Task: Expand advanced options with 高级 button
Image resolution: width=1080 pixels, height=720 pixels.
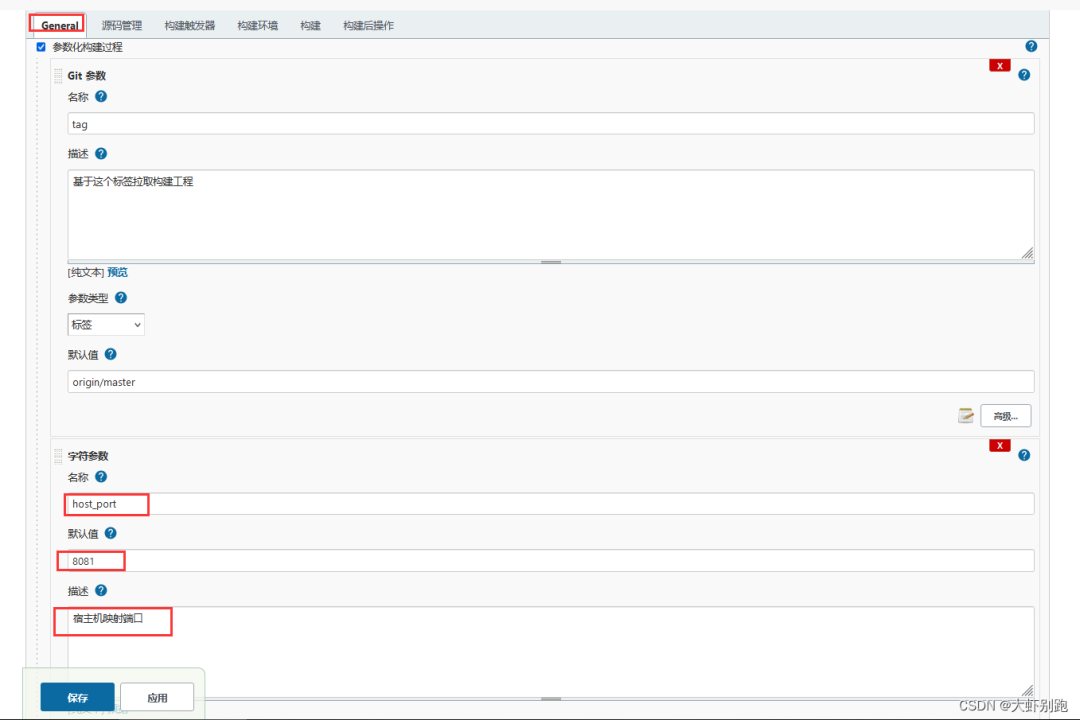Action: [1006, 416]
